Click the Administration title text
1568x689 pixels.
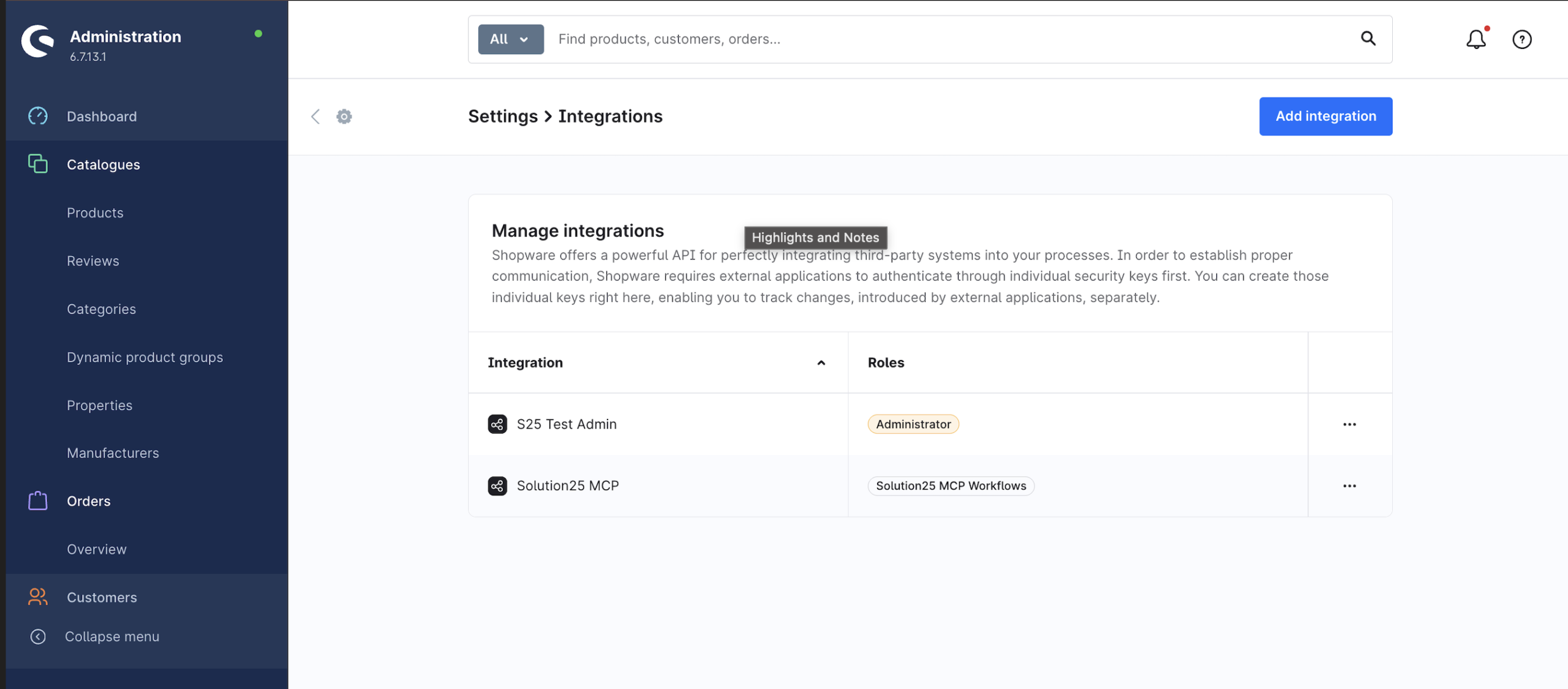coord(126,37)
